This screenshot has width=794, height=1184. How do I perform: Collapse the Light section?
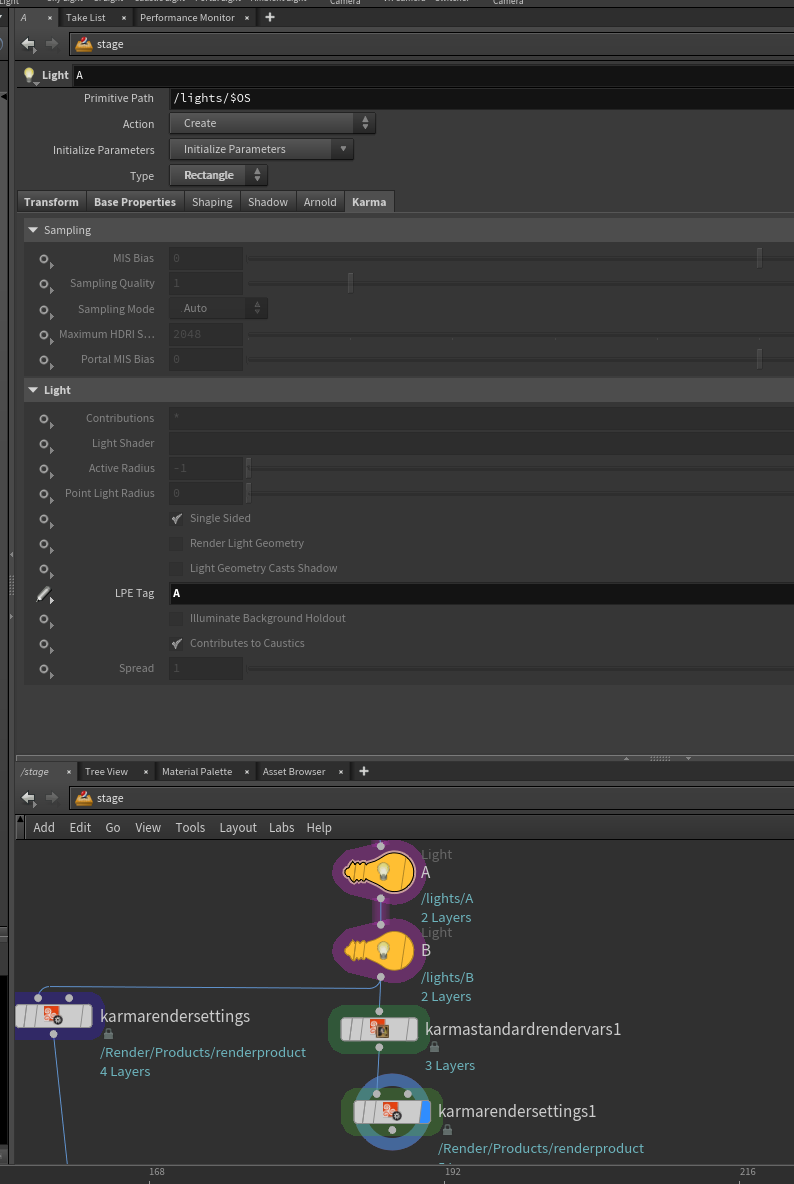coord(33,390)
